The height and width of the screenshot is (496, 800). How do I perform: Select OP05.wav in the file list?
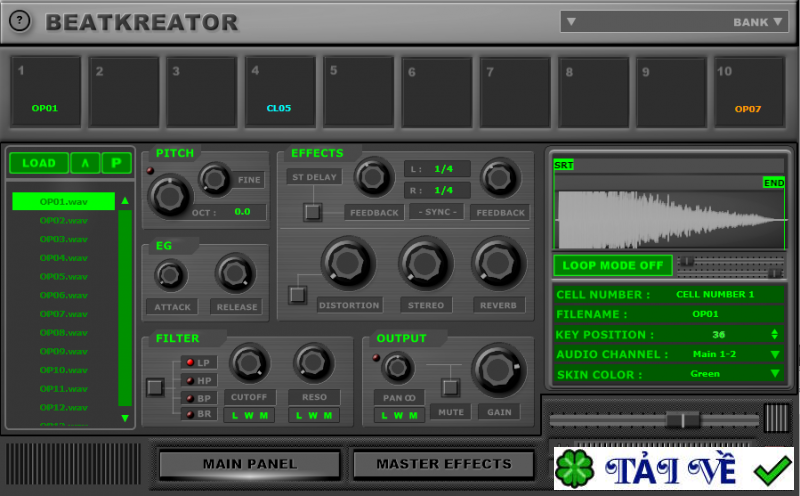(63, 277)
